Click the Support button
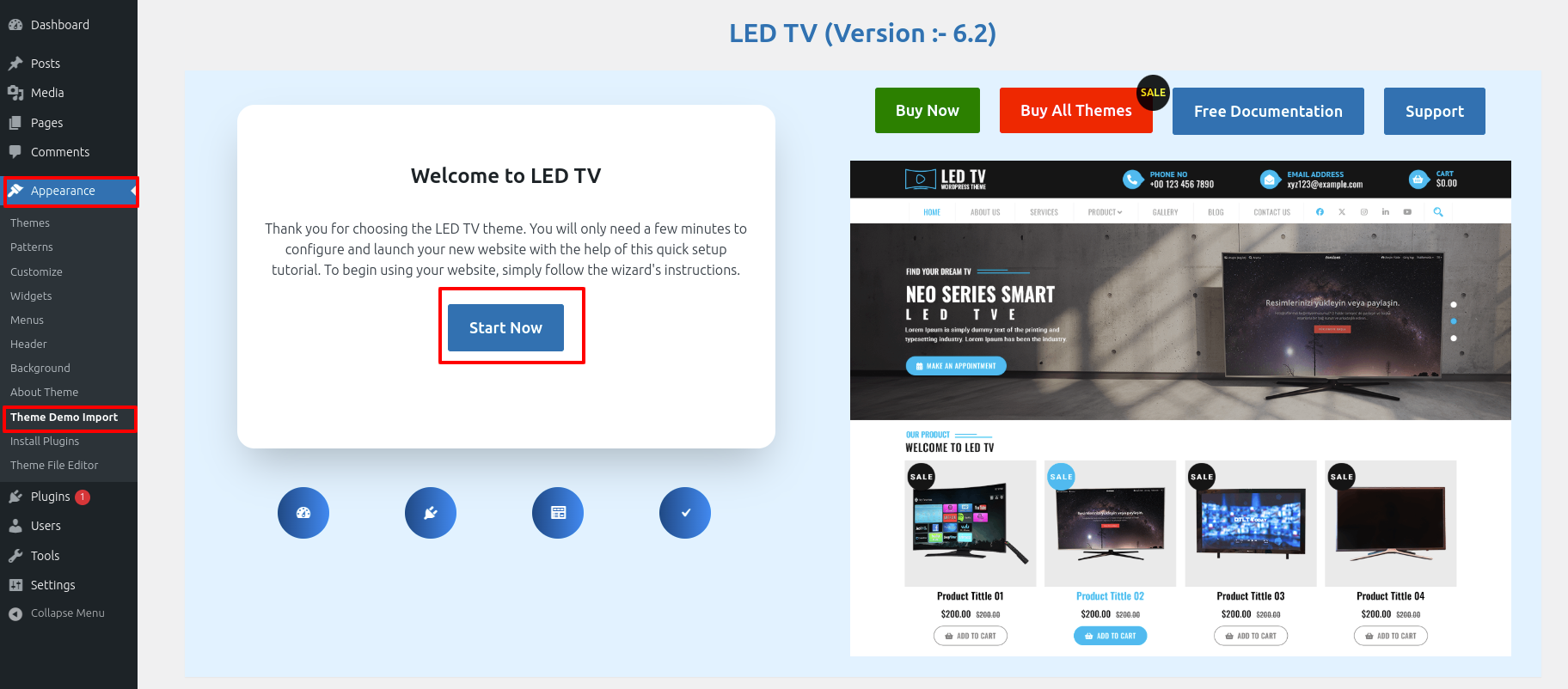 (x=1435, y=112)
